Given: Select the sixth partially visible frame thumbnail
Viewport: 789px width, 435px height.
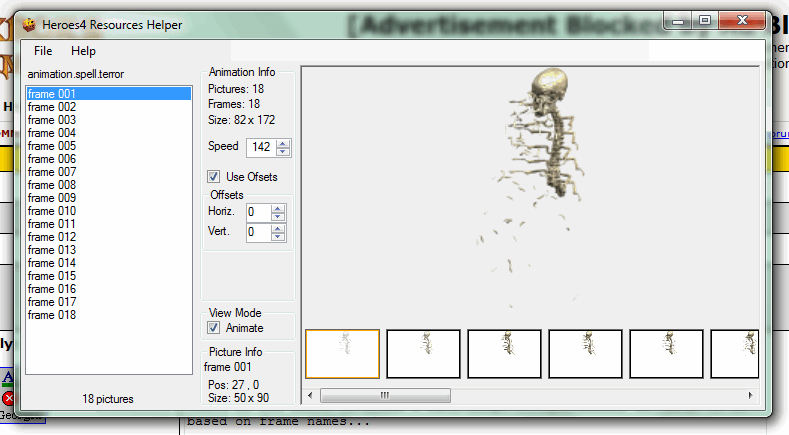Looking at the screenshot, I should [735, 354].
